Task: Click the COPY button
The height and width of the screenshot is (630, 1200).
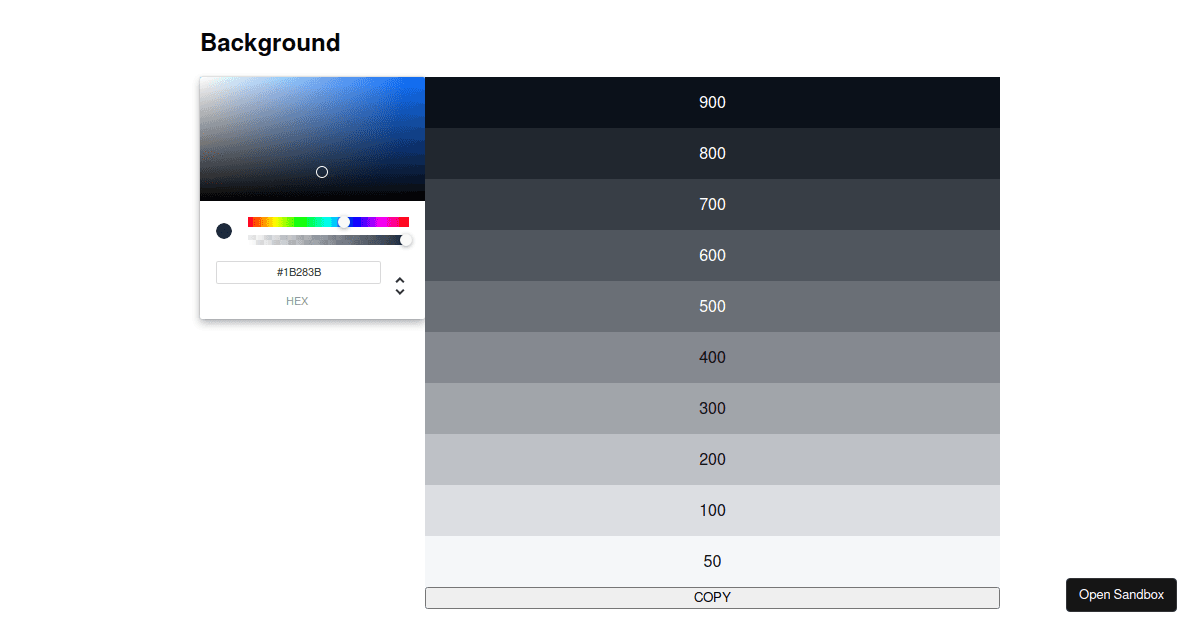Action: coord(712,597)
